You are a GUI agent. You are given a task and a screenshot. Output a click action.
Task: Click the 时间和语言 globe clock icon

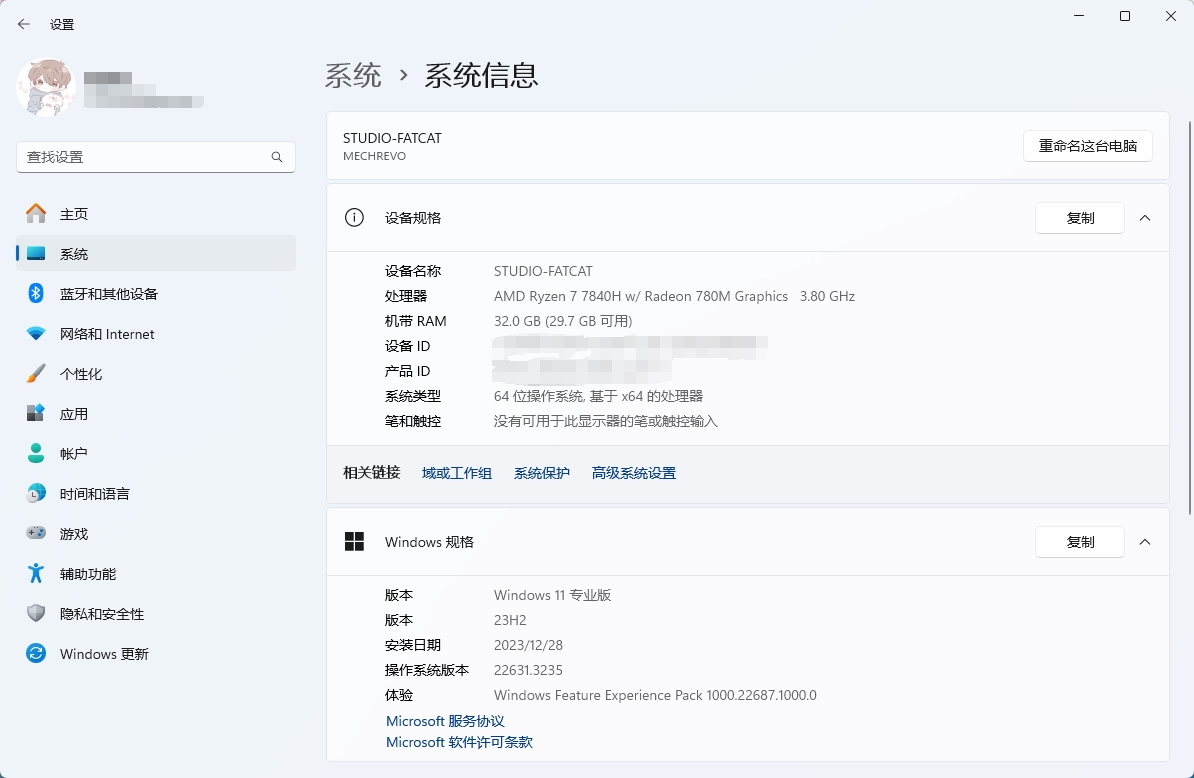point(36,493)
